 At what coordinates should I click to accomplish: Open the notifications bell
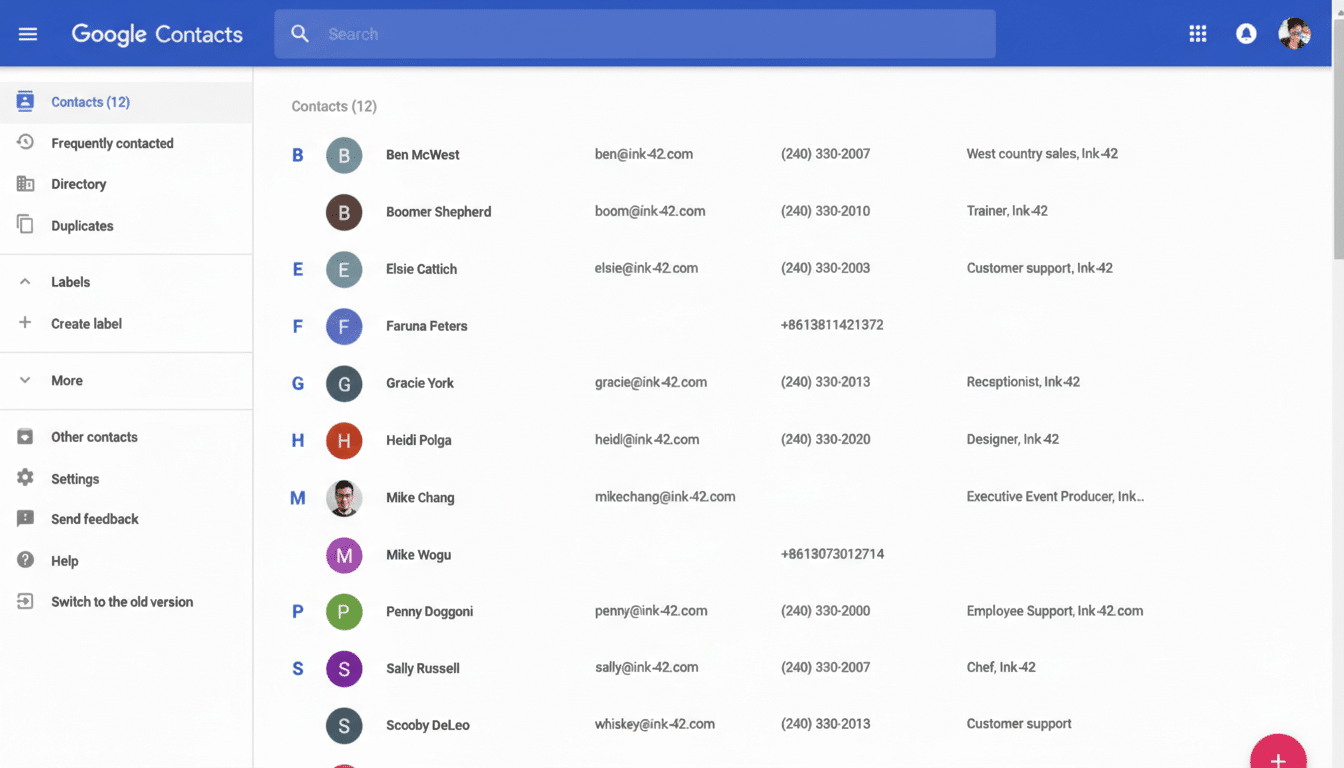(x=1246, y=33)
